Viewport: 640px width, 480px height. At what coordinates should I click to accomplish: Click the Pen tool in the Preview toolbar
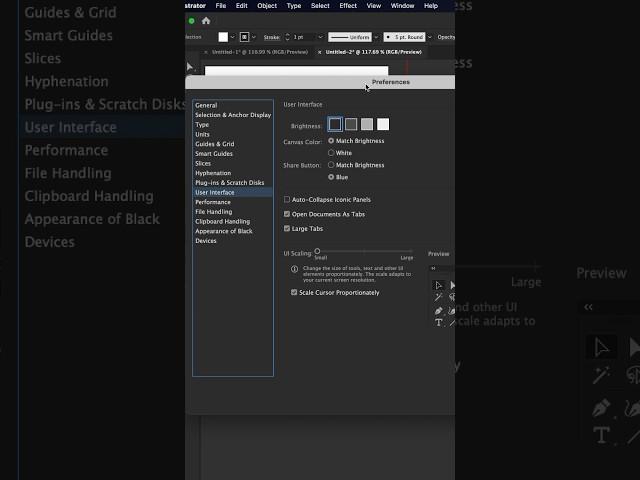coord(438,311)
